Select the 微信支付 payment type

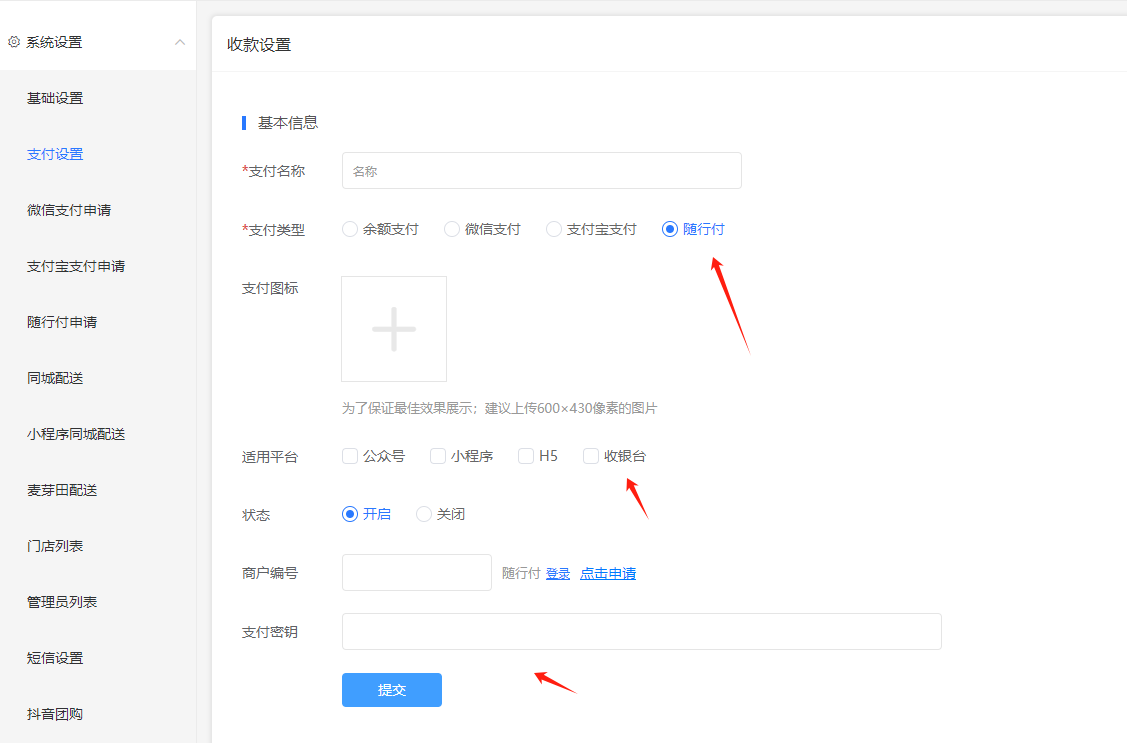point(452,229)
